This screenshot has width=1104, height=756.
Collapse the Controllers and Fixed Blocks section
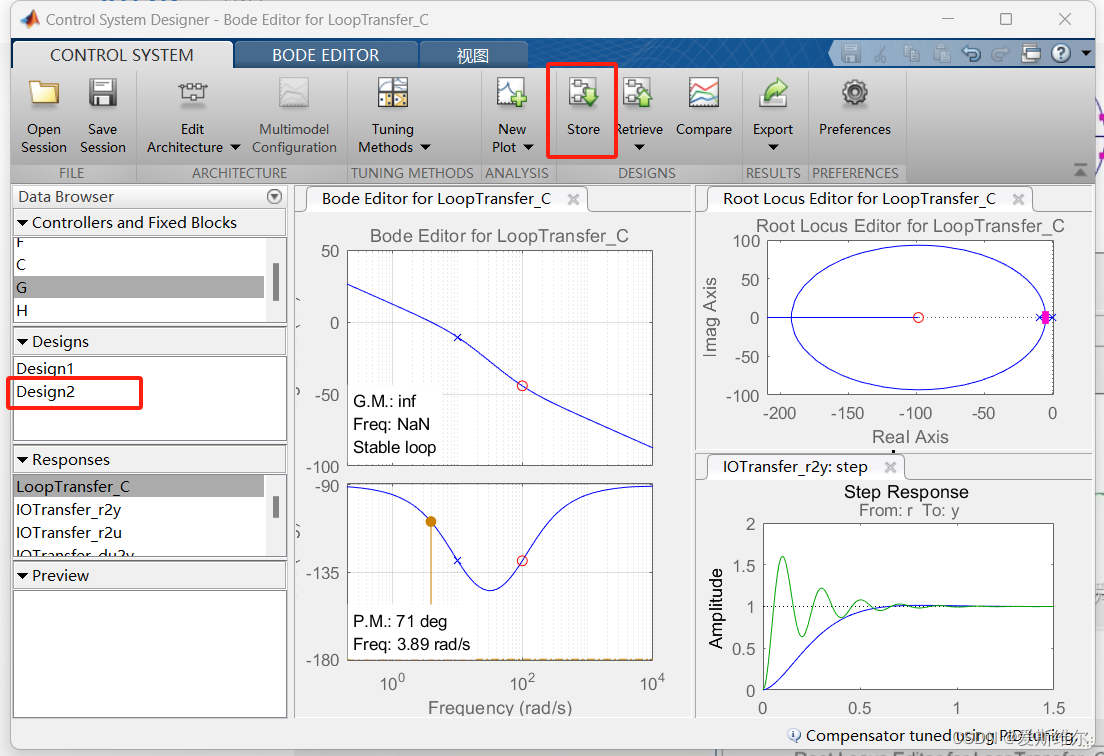click(23, 223)
